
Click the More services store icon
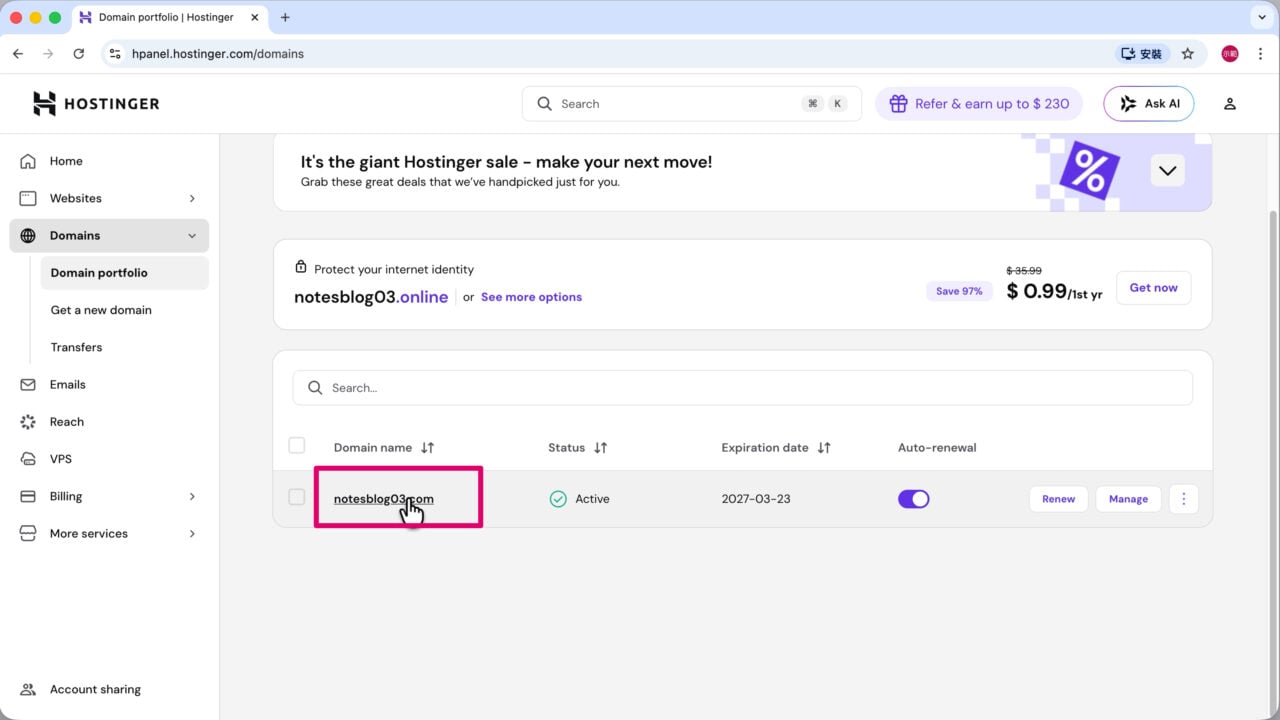point(28,534)
